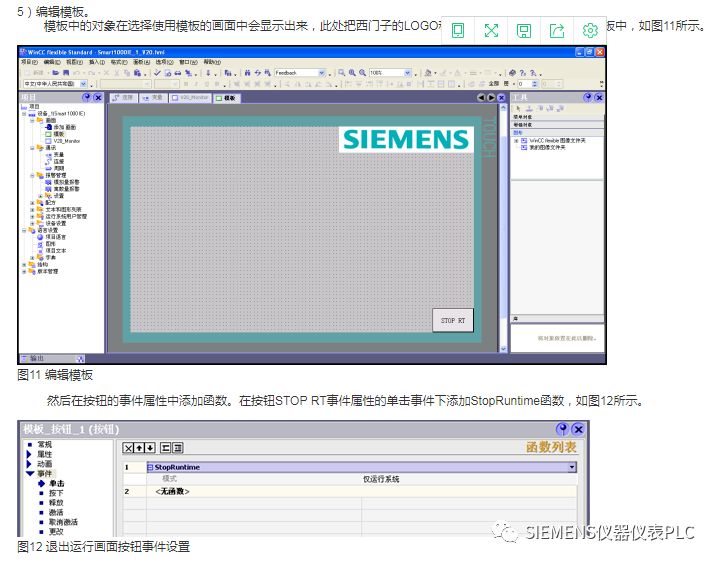Click the portrait reading mode icon in overlay bar
This screenshot has width=717, height=563.
pos(458,31)
